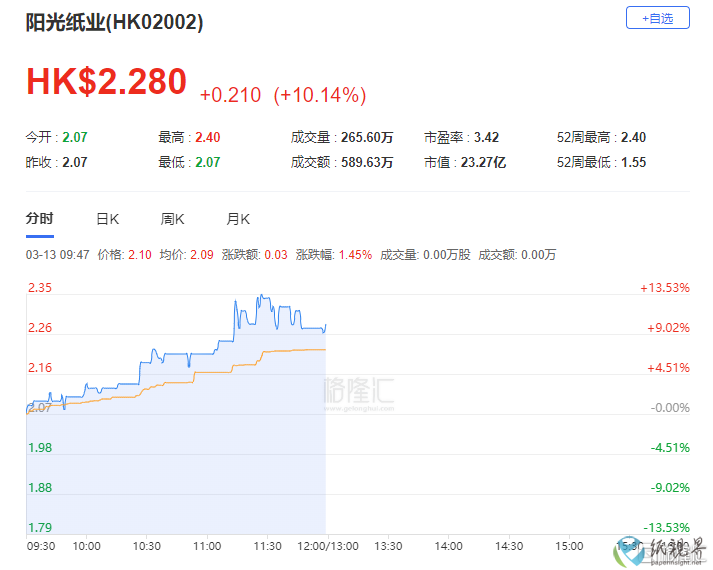Click the +13.53% axis label
The height and width of the screenshot is (570, 713).
click(665, 288)
